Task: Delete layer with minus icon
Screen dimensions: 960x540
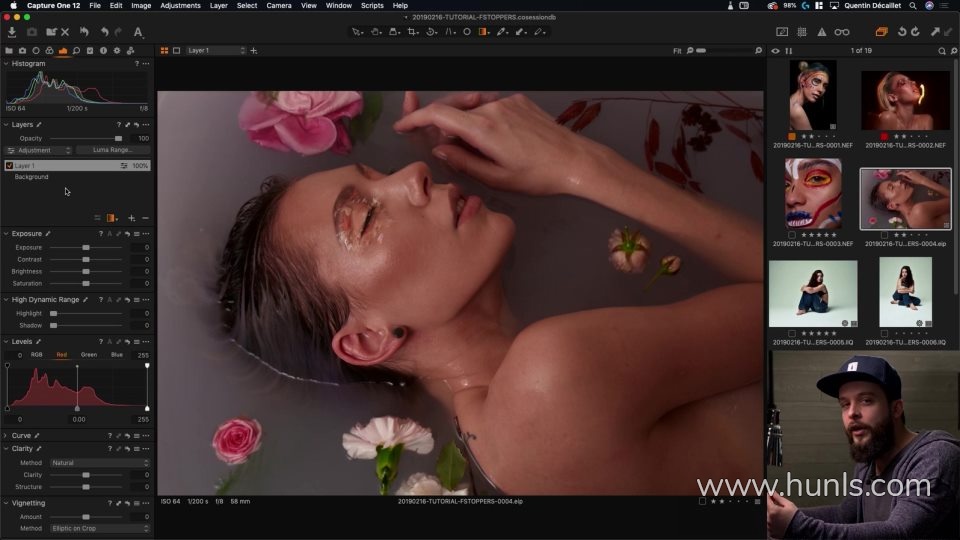Action: (145, 218)
